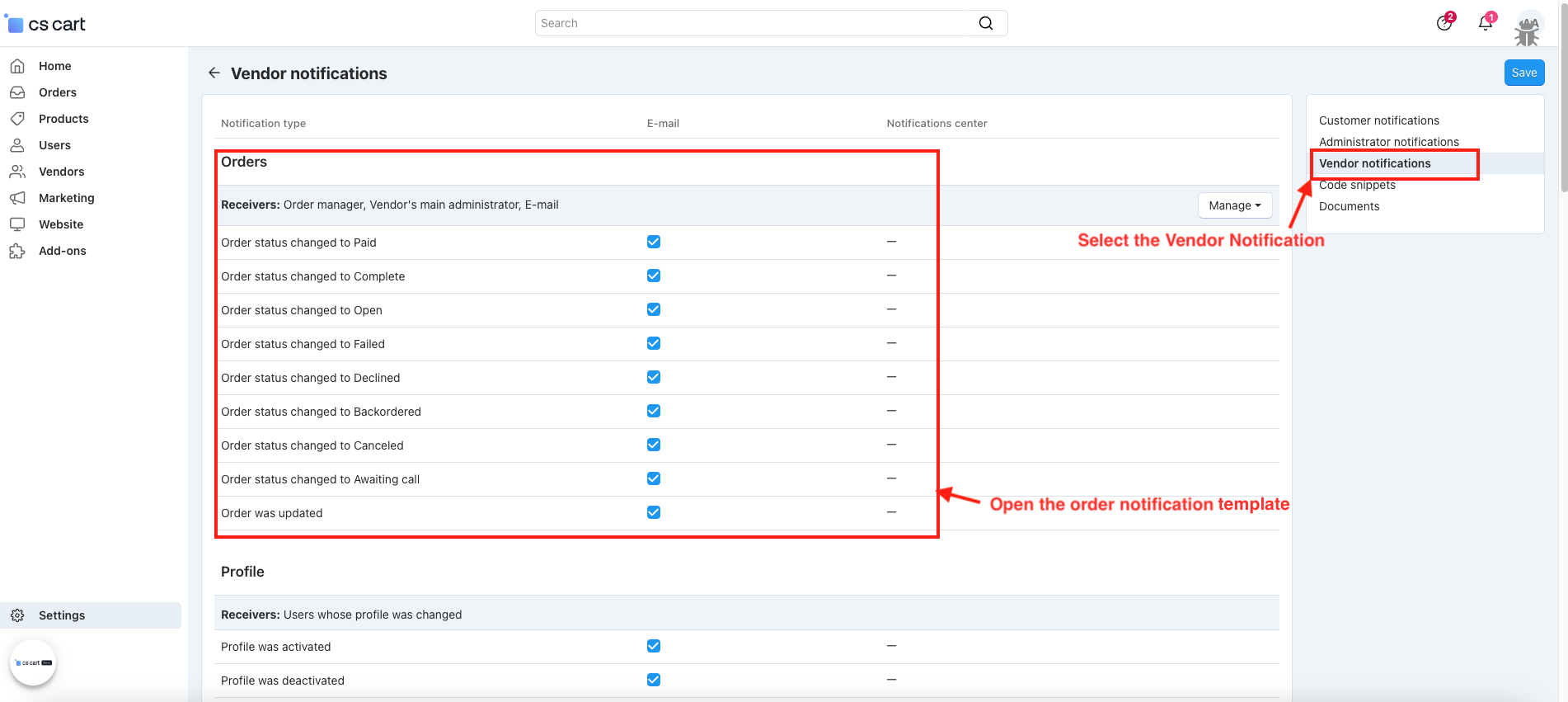Click the blue Save button
This screenshot has height=702, width=1568.
[1524, 73]
